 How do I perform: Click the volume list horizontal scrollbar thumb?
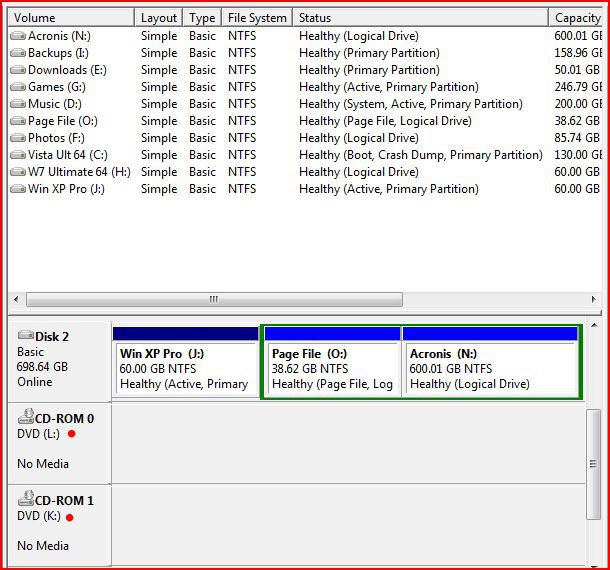click(214, 300)
